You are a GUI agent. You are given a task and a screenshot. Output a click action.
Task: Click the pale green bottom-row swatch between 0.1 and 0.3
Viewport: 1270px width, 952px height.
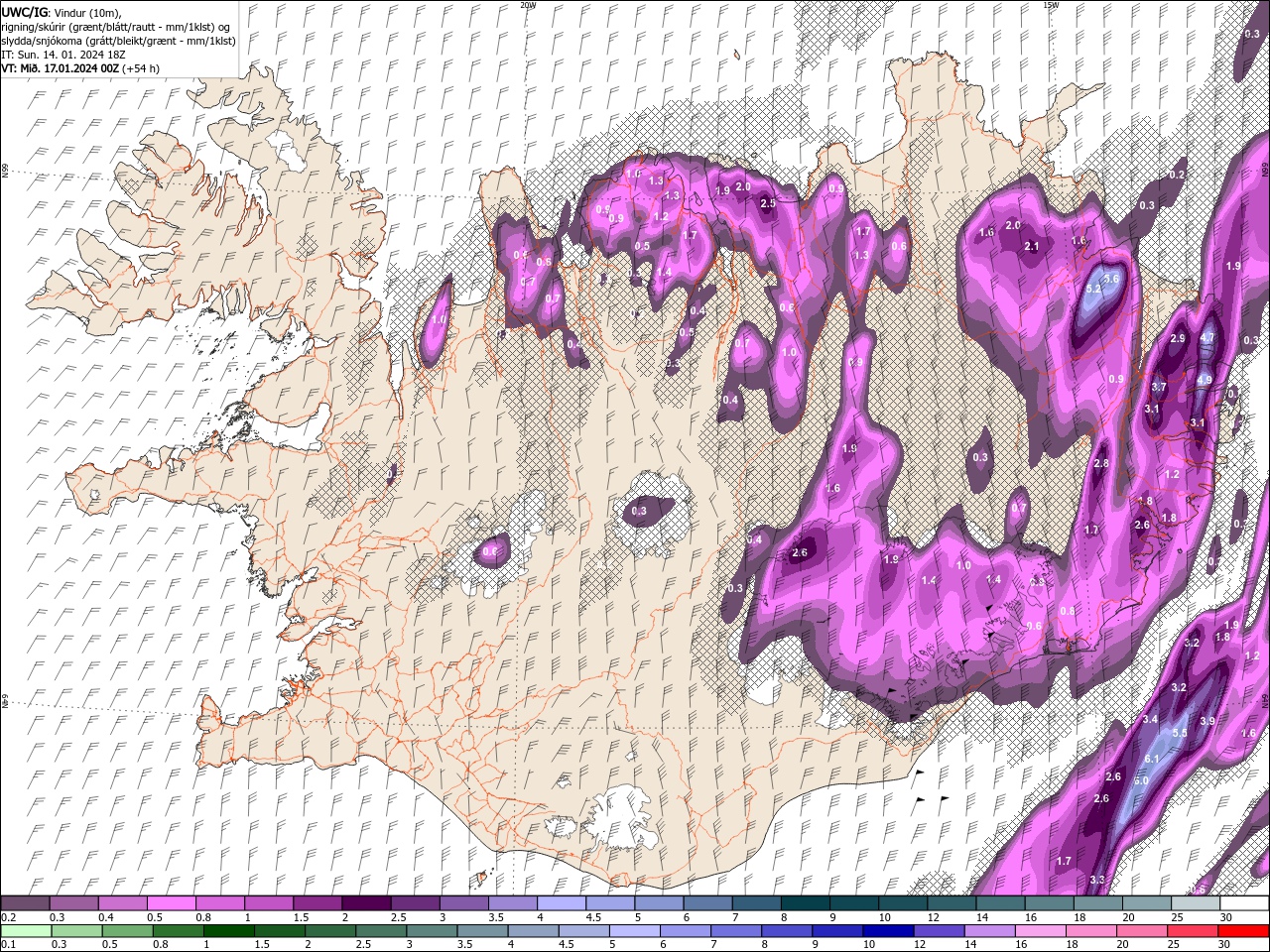tap(25, 931)
